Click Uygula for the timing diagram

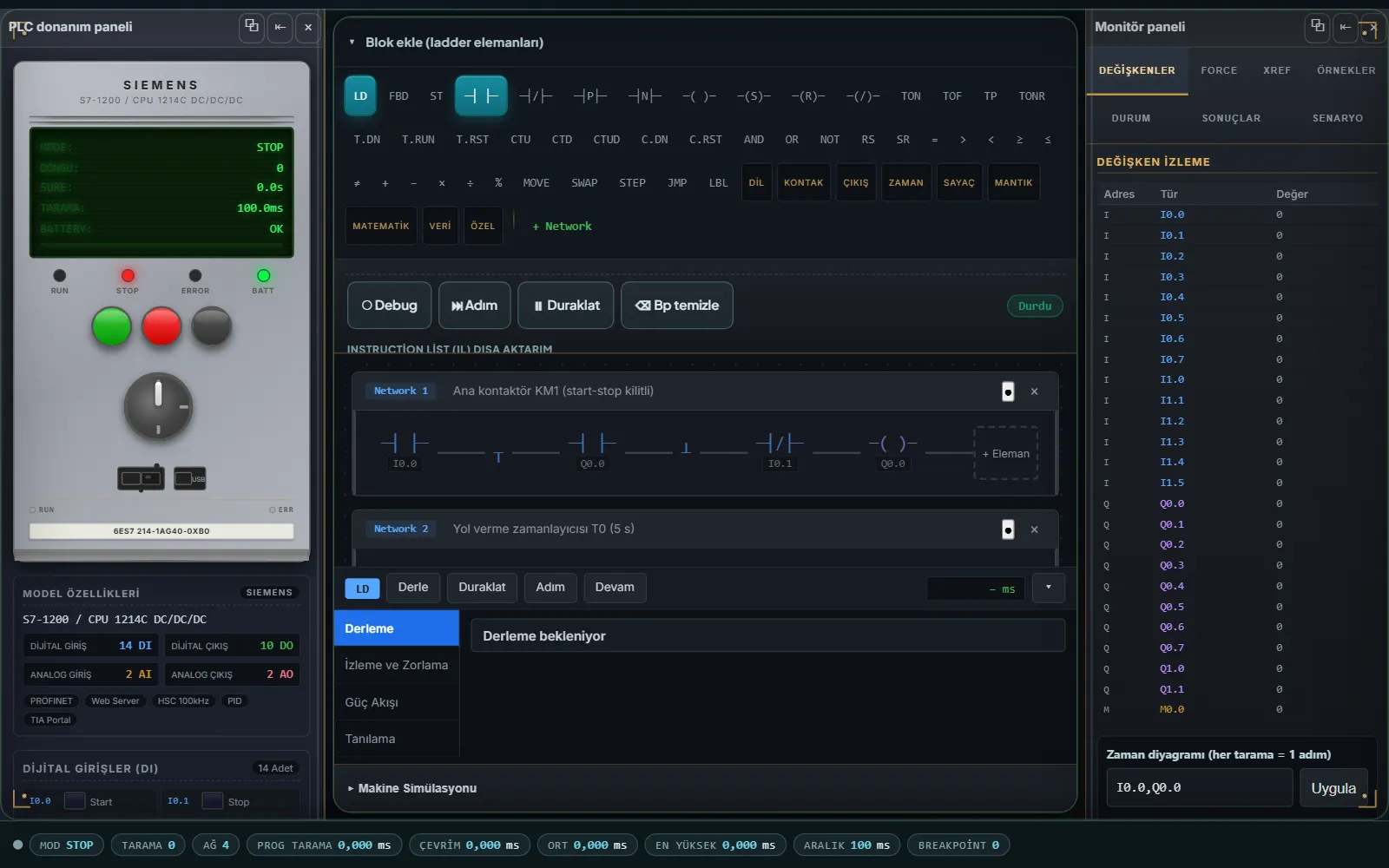coord(1333,788)
